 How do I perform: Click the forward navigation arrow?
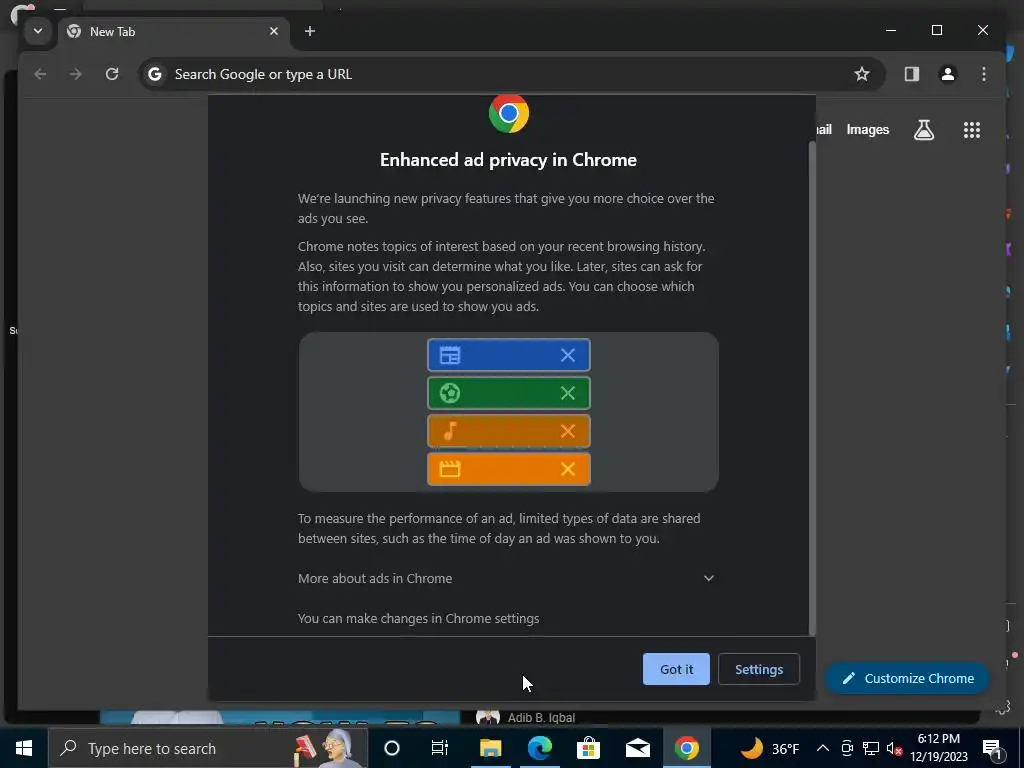click(x=76, y=74)
